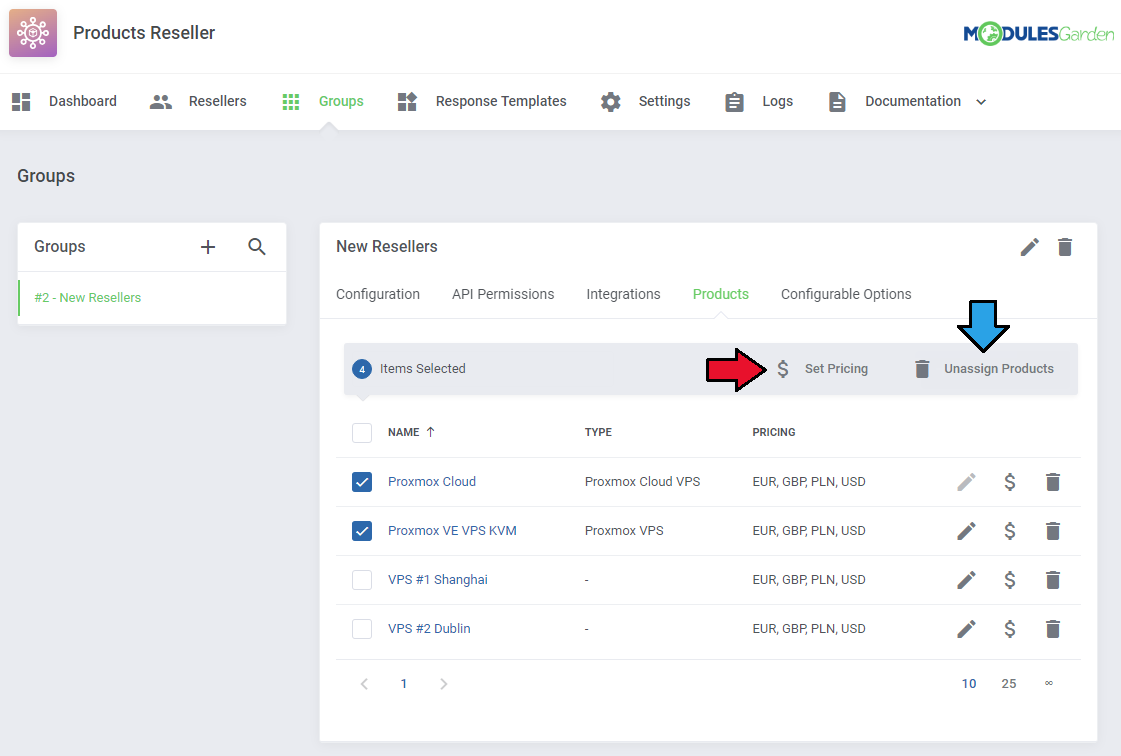Edit the Proxmox Cloud product row
1121x756 pixels.
[x=967, y=482]
